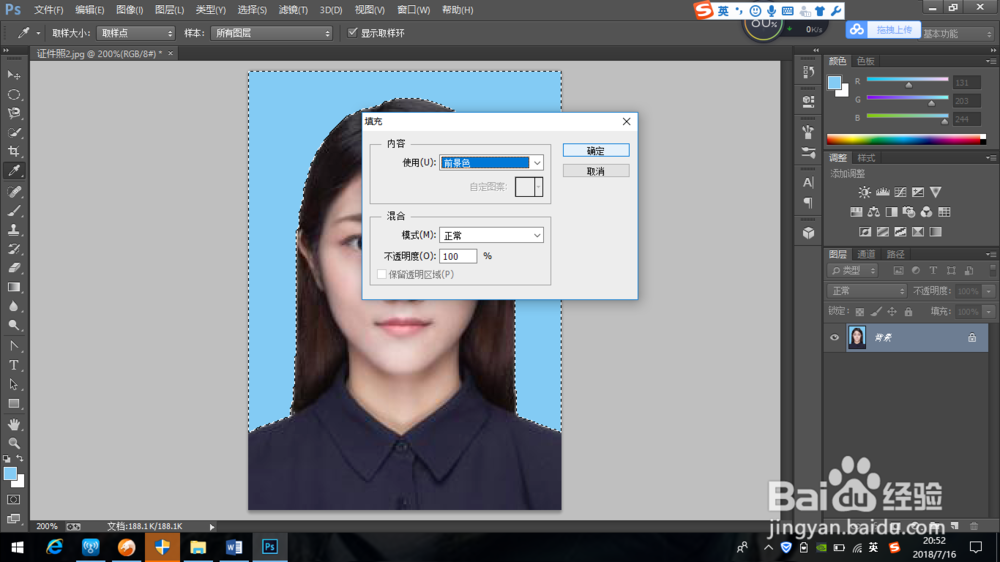Open the layer 类型 filter dropdown
The image size is (1000, 562).
(853, 270)
